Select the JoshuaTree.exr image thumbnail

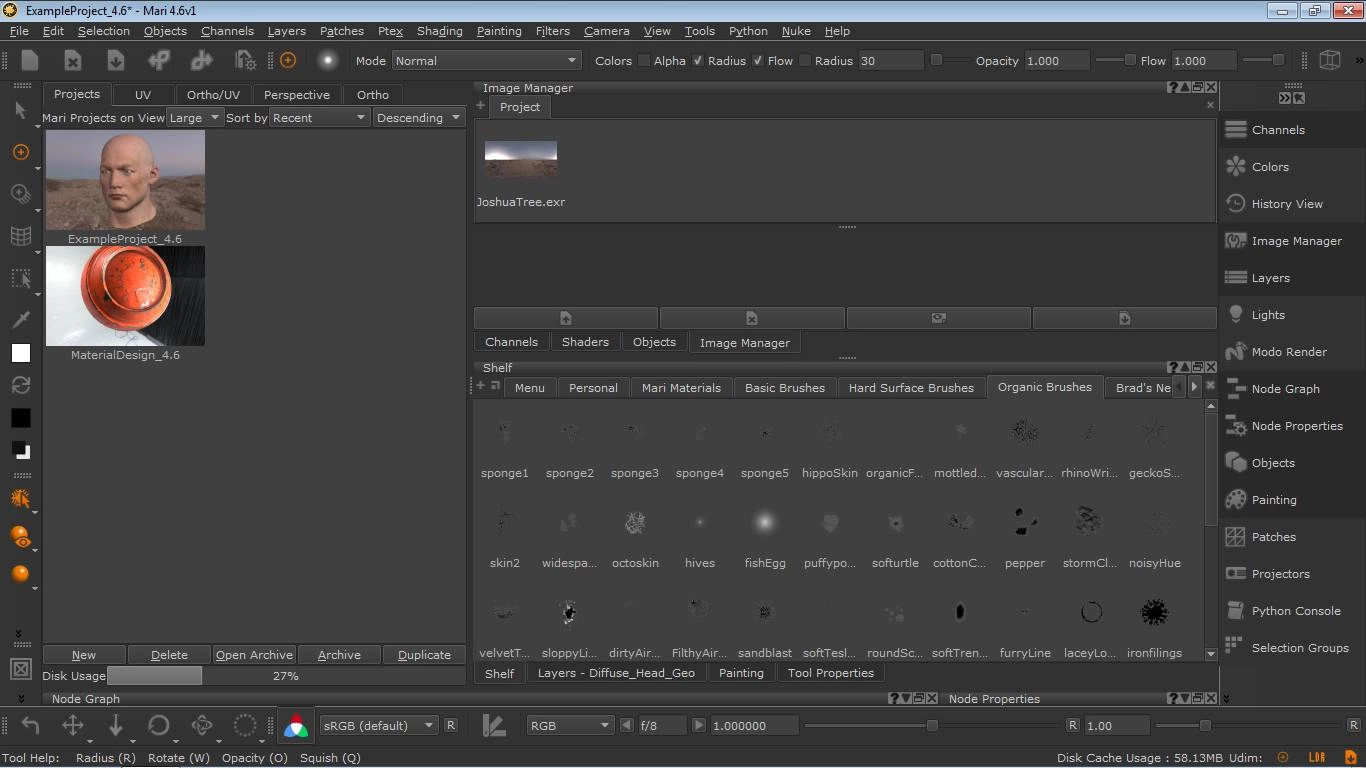[x=521, y=159]
